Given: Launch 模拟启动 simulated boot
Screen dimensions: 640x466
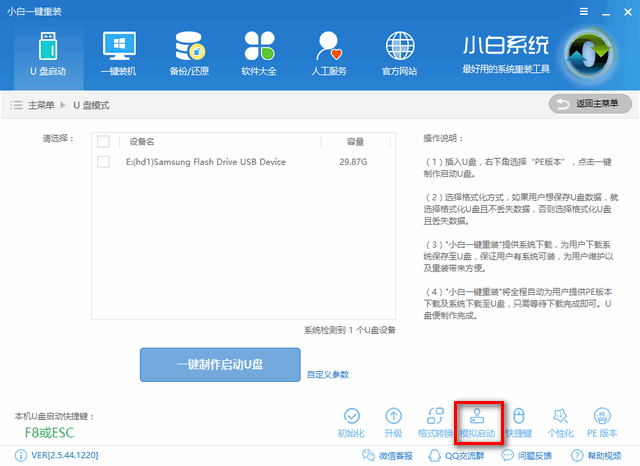Looking at the screenshot, I should [476, 423].
